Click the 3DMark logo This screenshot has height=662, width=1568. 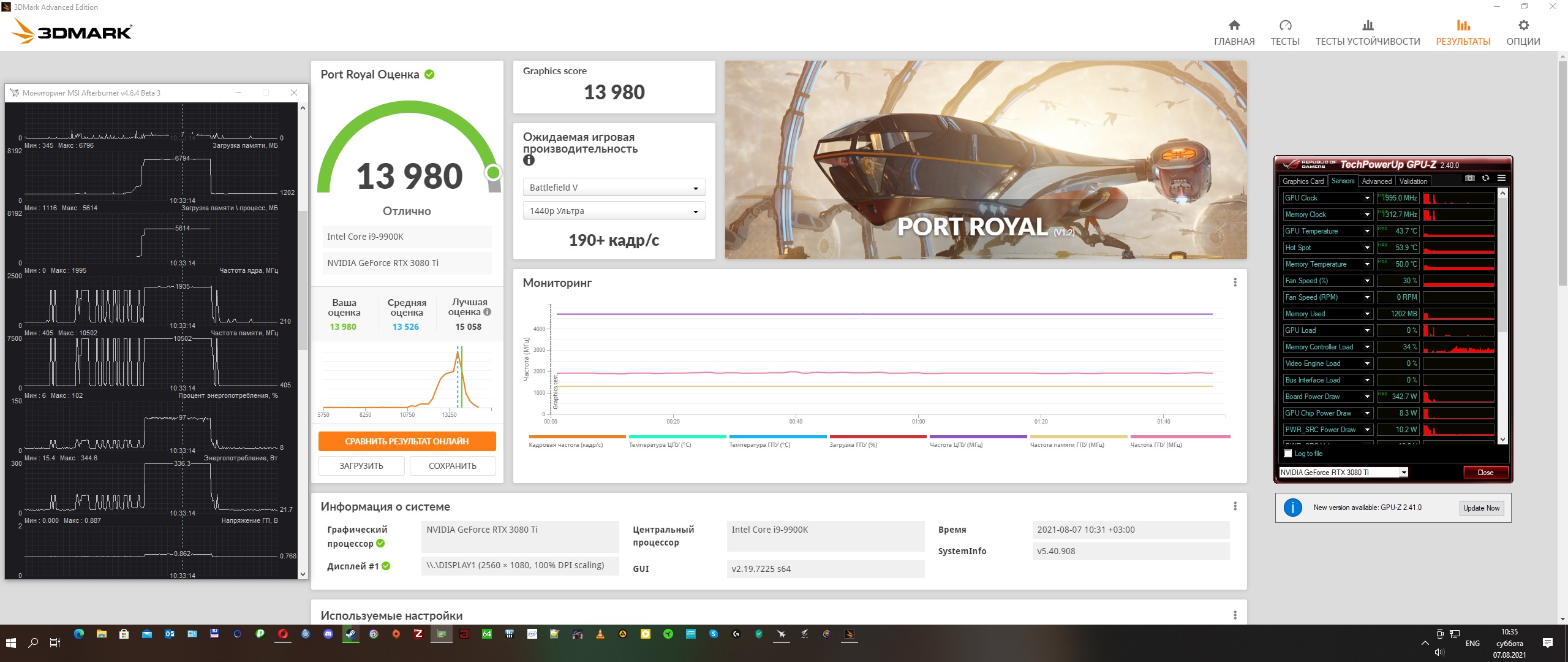pyautogui.click(x=72, y=31)
